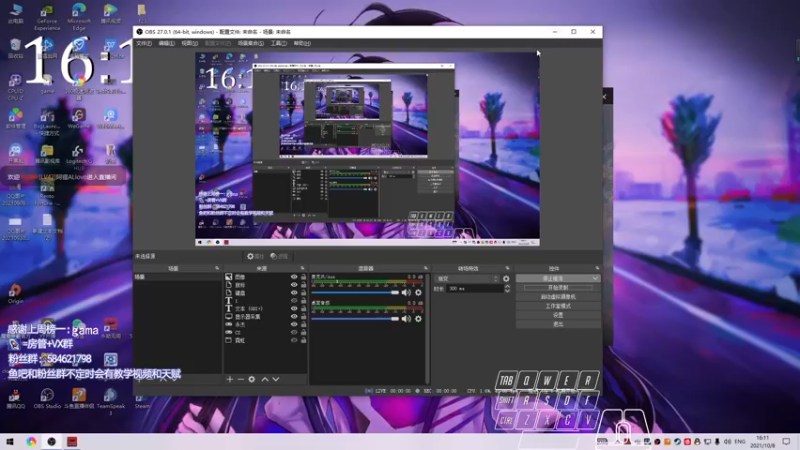The image size is (800, 450).
Task: Toggle lock on 显示器采集 source
Action: click(x=304, y=316)
